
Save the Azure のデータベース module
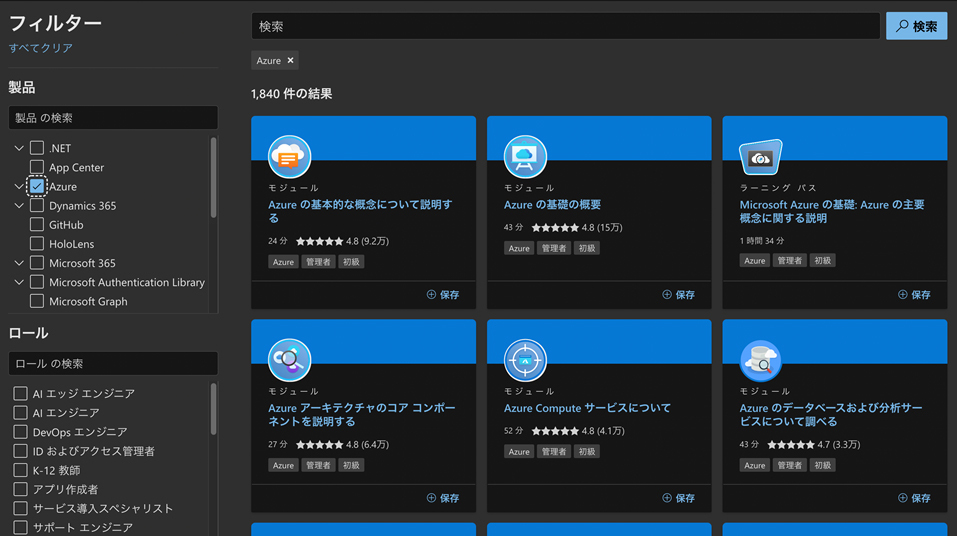[914, 498]
